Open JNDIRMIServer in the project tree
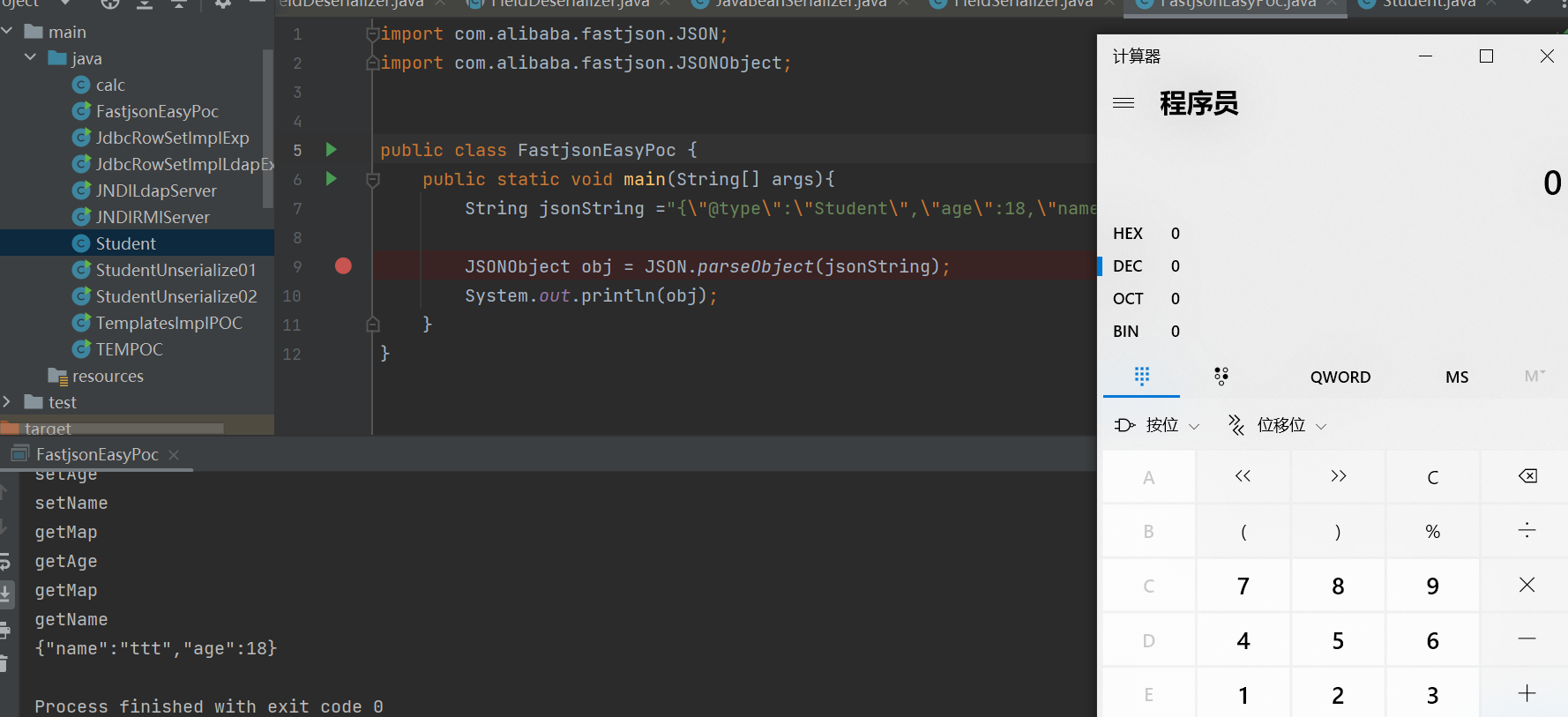This screenshot has height=717, width=1568. [x=153, y=217]
